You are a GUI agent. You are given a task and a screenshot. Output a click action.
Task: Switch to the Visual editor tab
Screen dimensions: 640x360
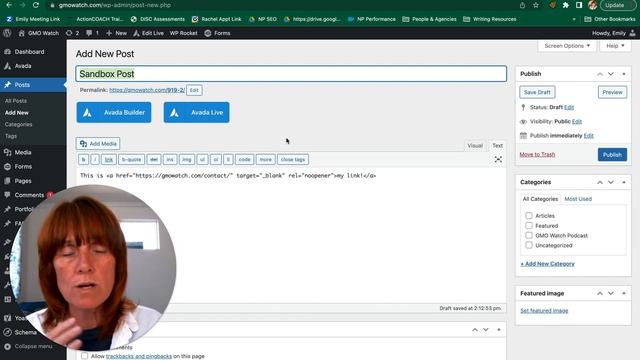475,146
